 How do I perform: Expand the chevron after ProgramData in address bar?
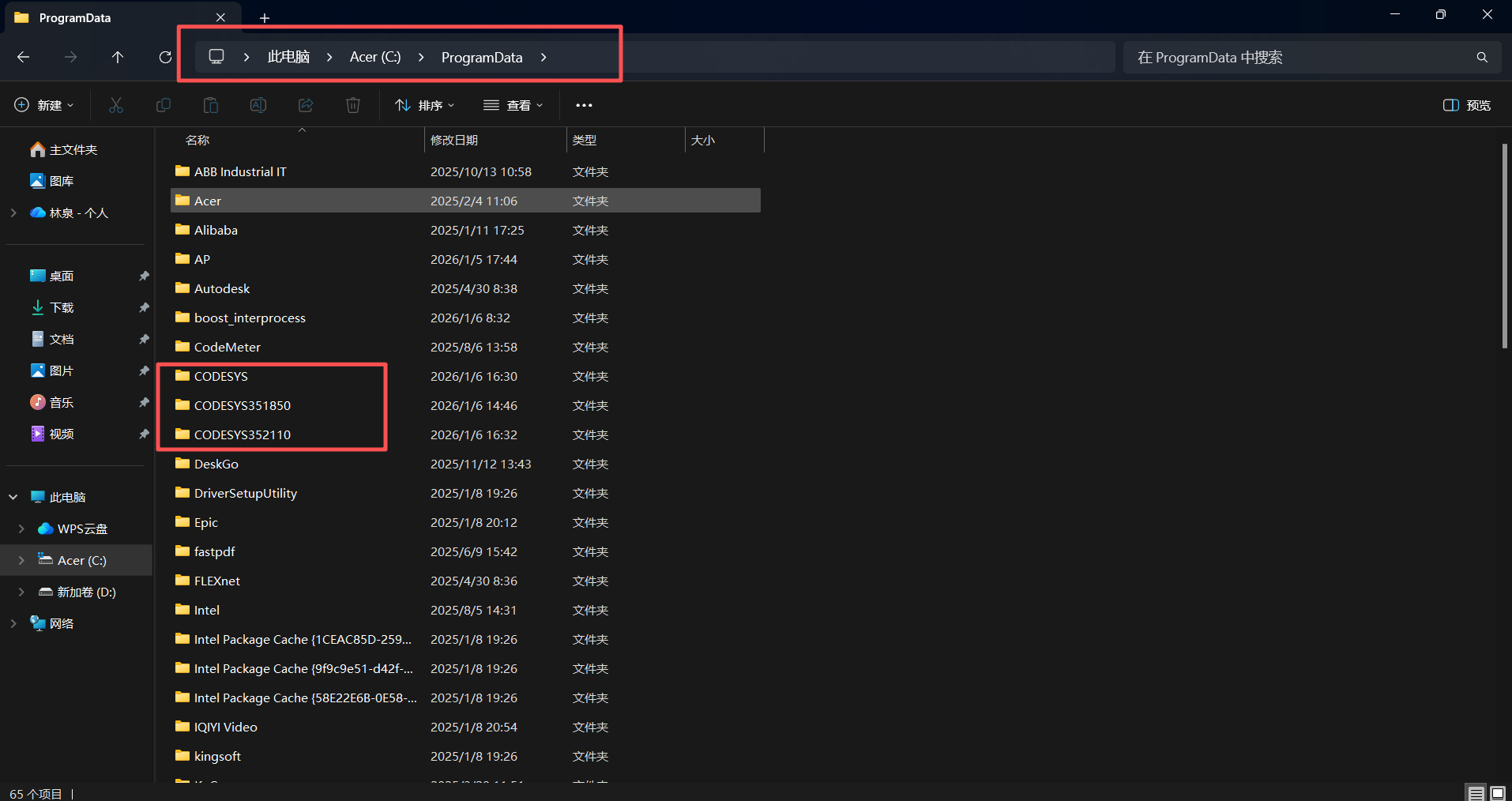pos(543,57)
